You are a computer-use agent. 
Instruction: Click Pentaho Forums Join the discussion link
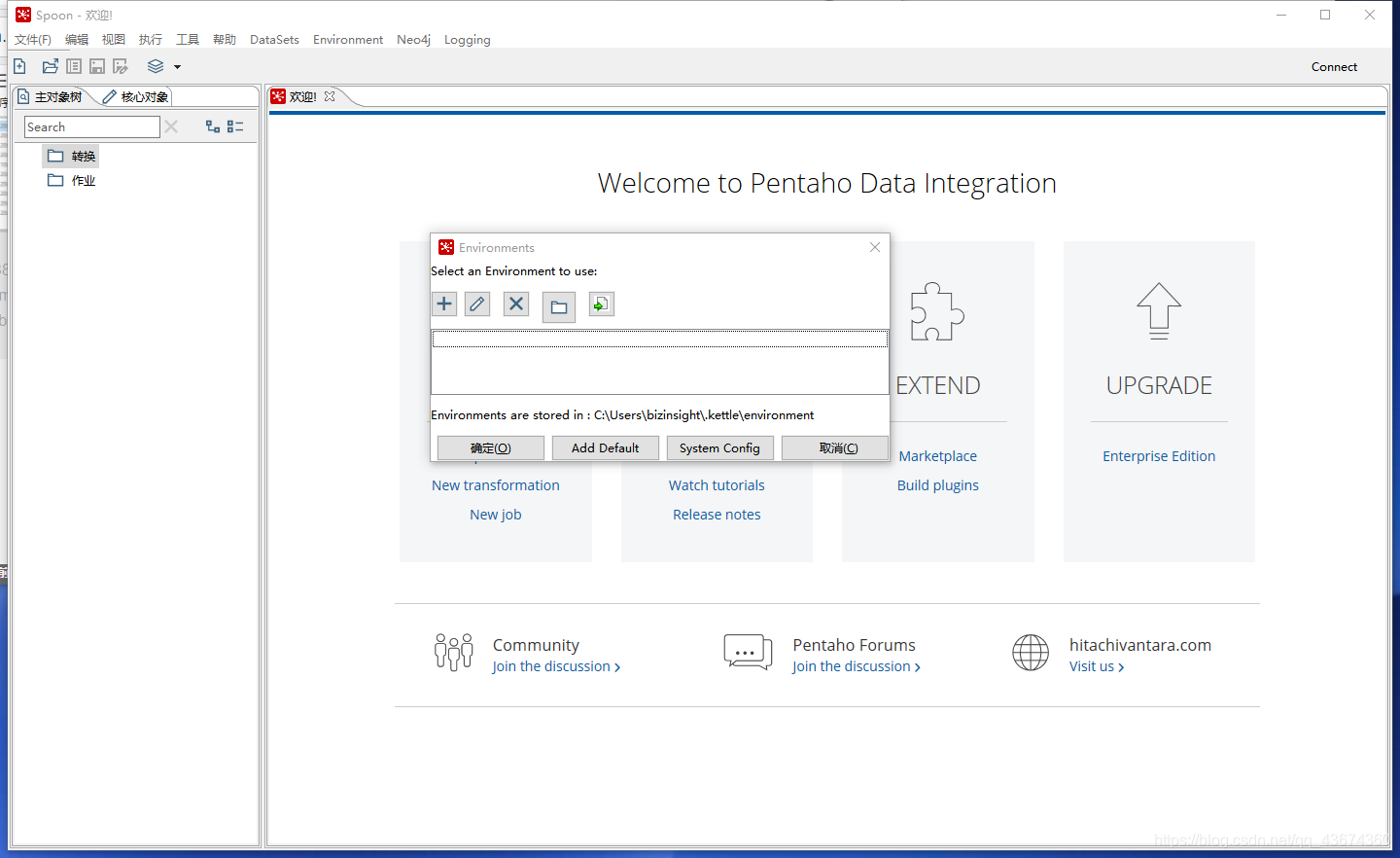pos(856,666)
